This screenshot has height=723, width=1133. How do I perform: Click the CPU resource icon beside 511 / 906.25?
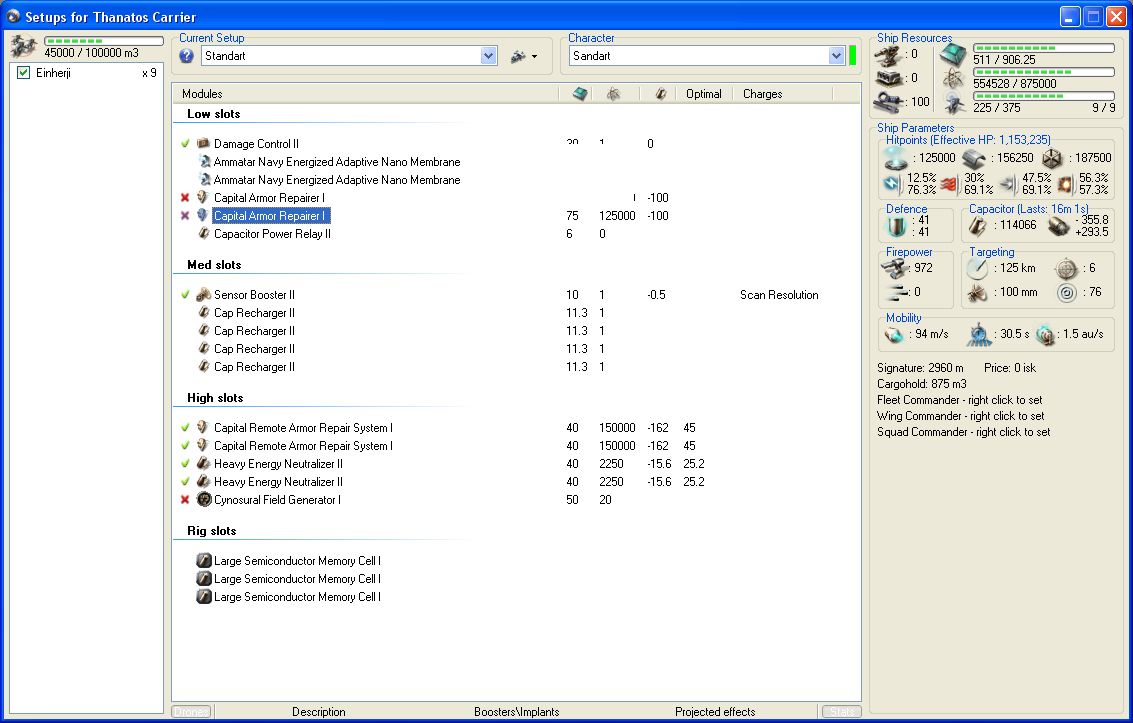953,54
